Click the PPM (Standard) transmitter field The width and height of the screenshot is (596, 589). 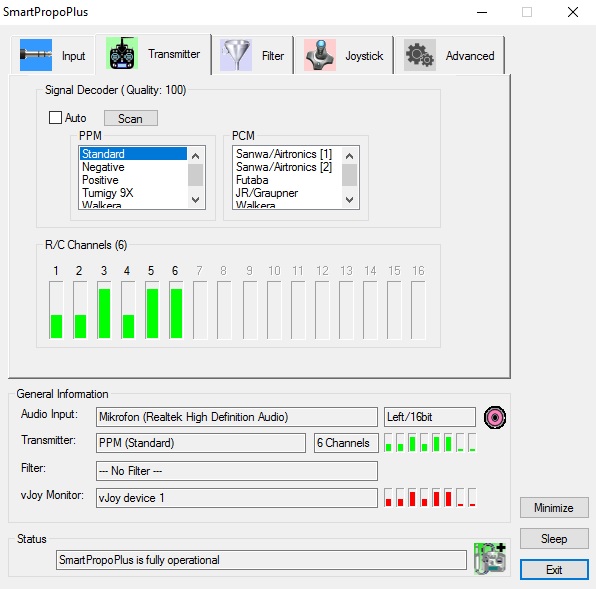coord(201,443)
